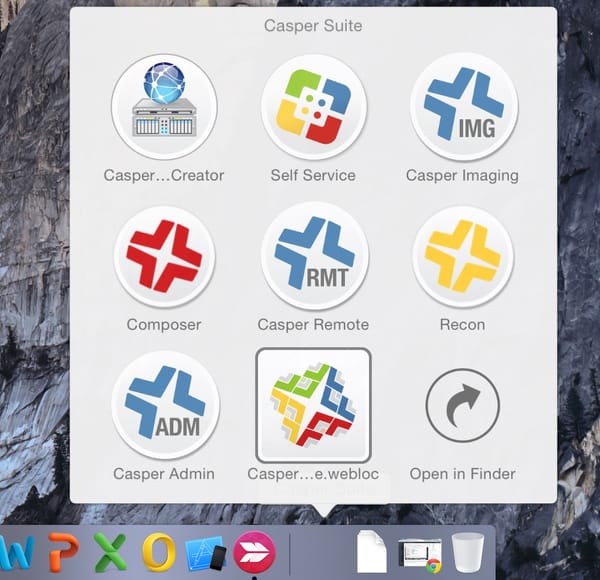The height and width of the screenshot is (580, 600).
Task: Open the Casper Imaging IMG icon
Action: coord(464,106)
